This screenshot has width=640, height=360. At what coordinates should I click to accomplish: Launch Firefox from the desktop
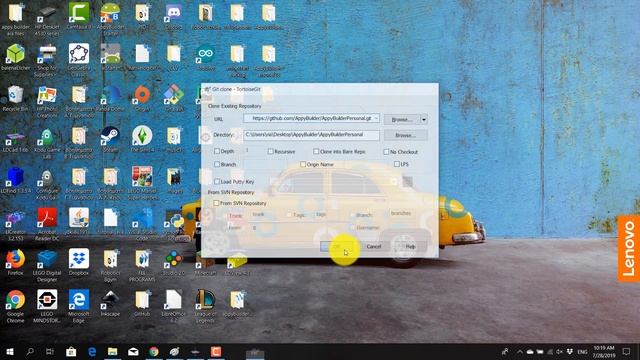16,262
